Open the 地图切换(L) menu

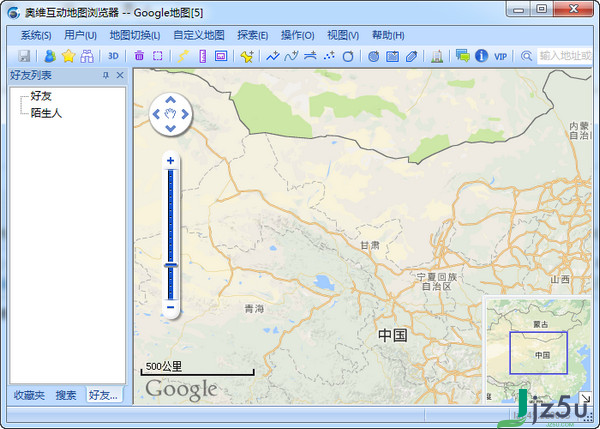[135, 35]
